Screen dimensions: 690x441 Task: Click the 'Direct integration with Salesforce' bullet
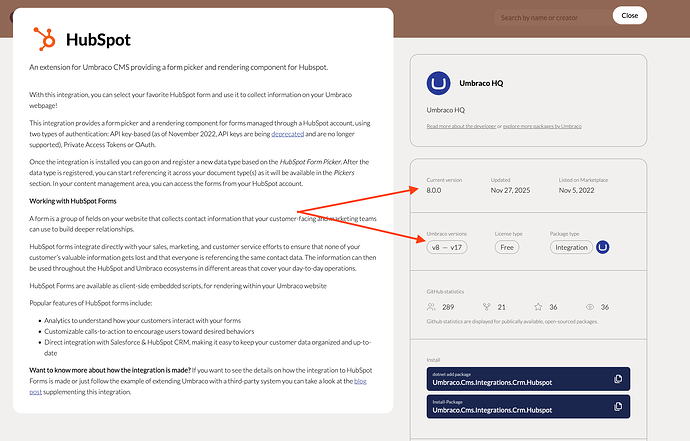[207, 347]
